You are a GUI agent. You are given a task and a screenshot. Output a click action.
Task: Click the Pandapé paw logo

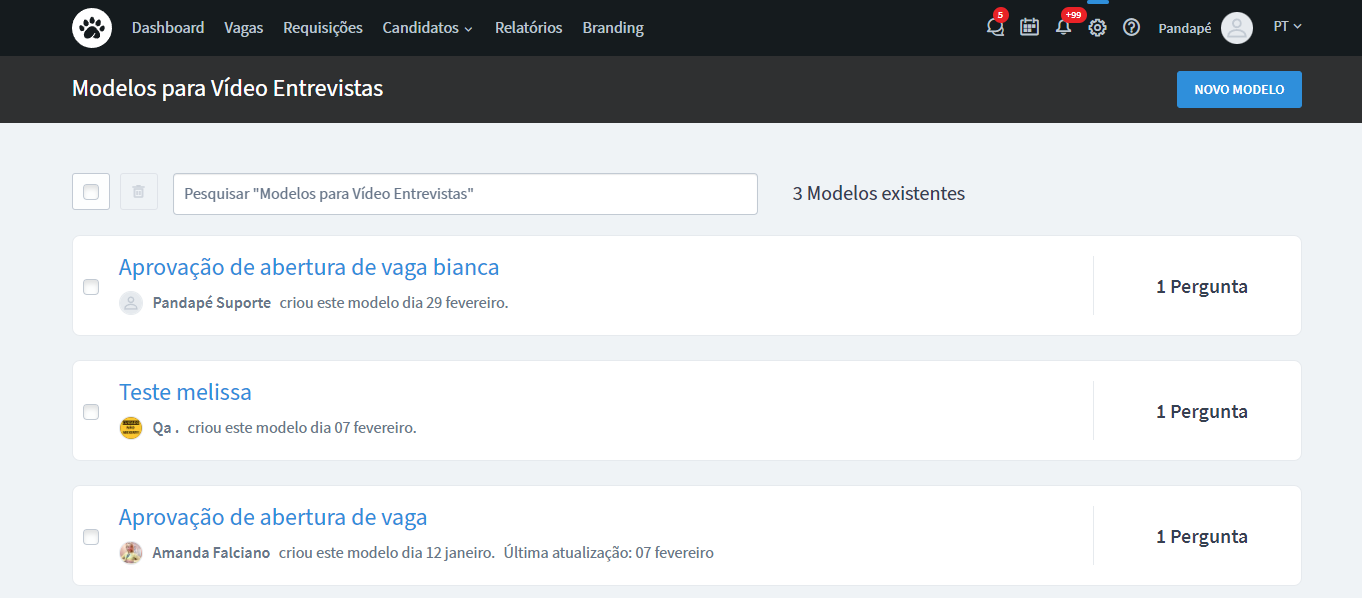pos(92,28)
